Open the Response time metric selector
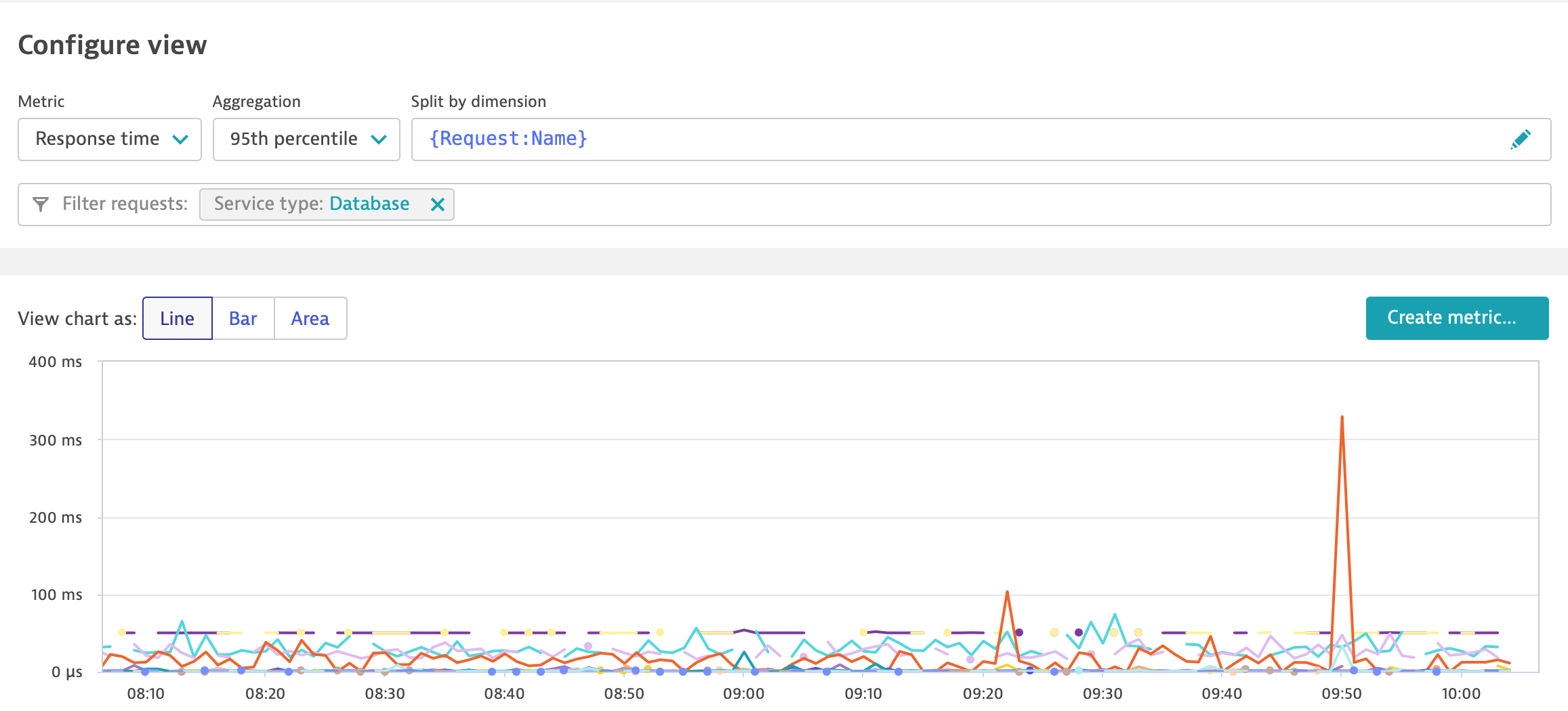This screenshot has width=1568, height=711. pos(98,139)
